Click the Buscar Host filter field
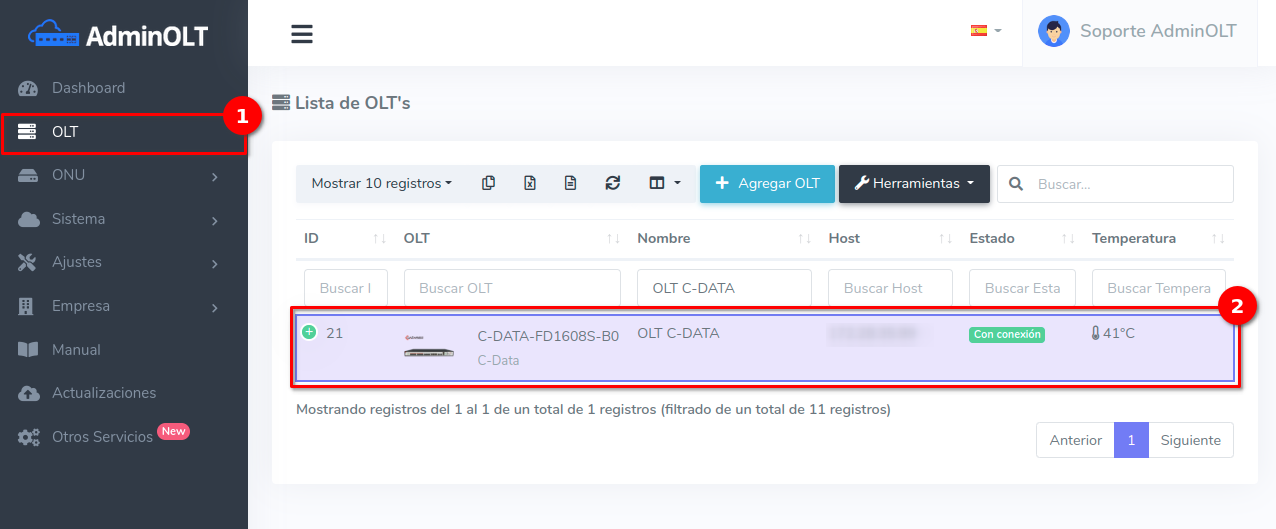Screen dimensions: 1276x529 890,288
